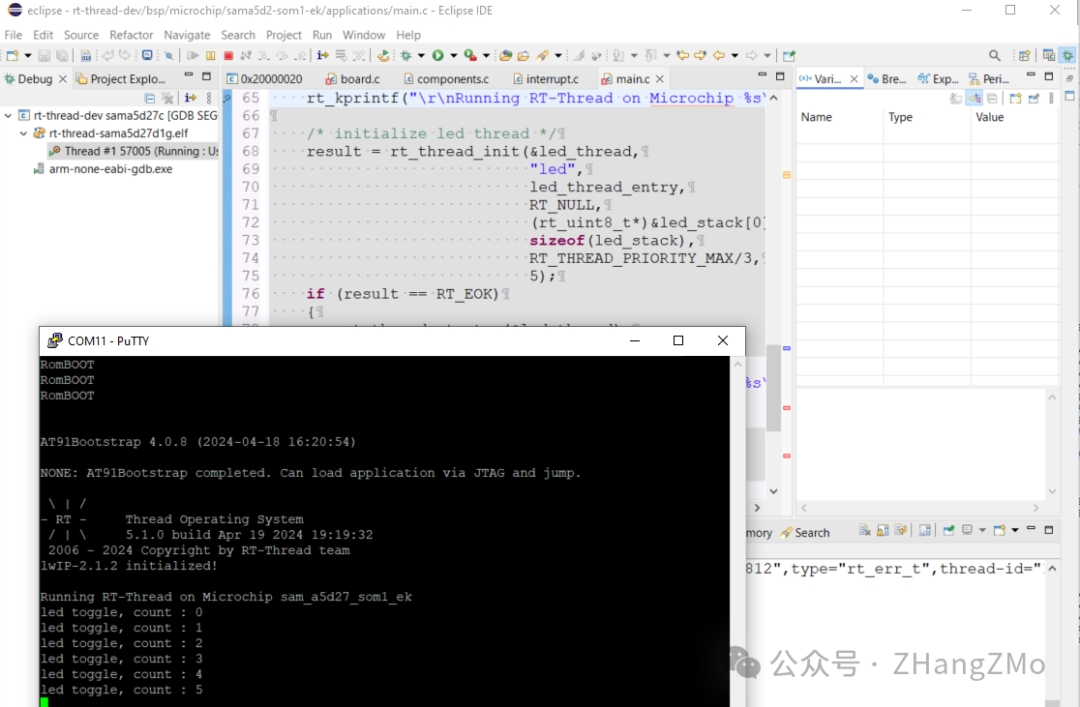This screenshot has width=1080, height=707.
Task: Close the main.c editor tab
Action: click(660, 79)
